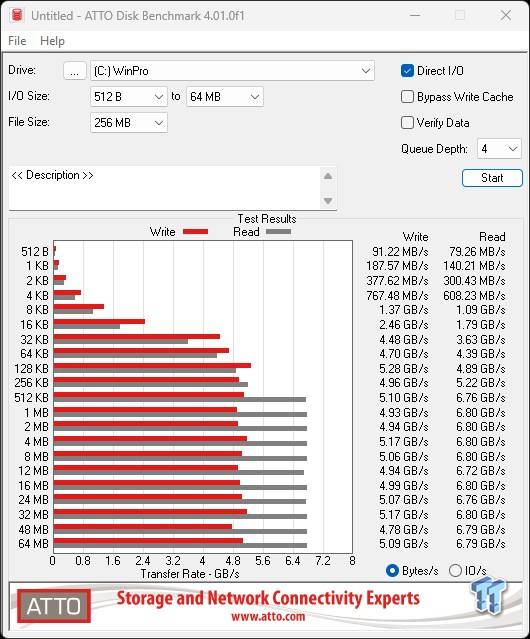Click the browse drive ellipsis button
This screenshot has width=530, height=639.
[x=75, y=71]
